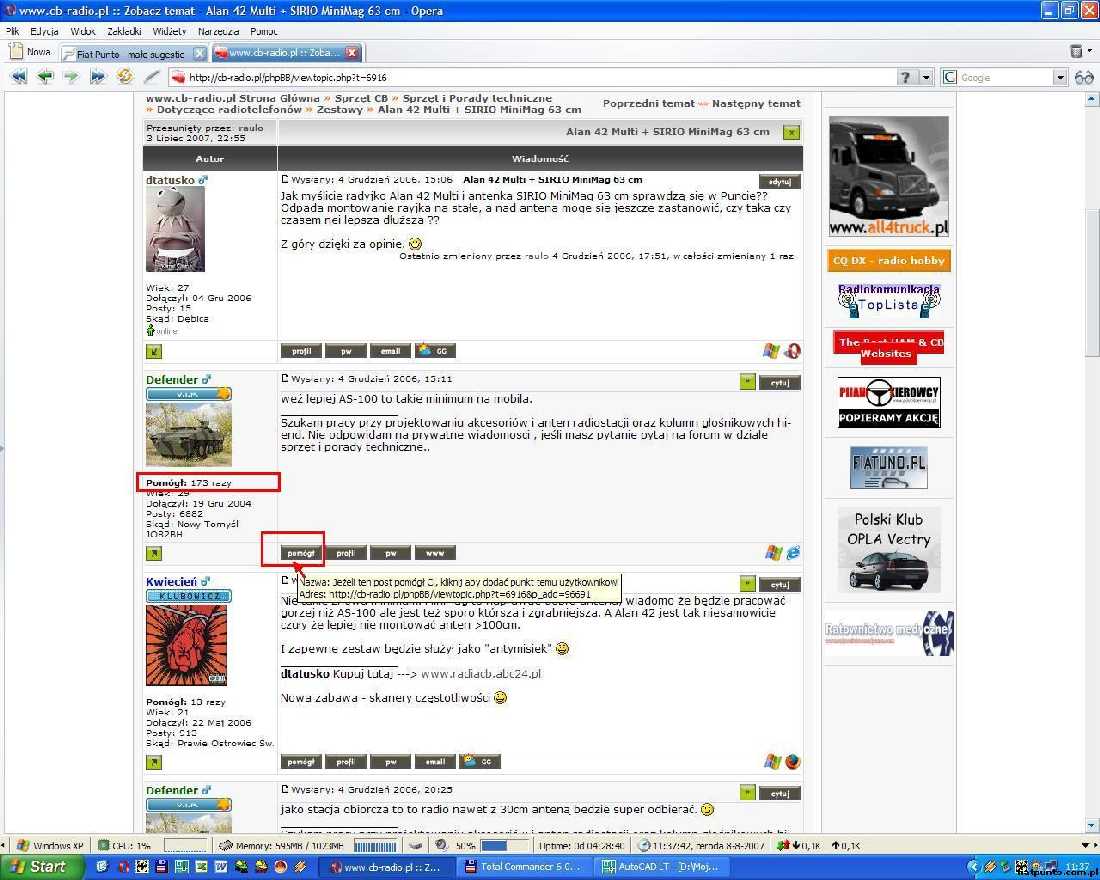Open the Zakładki menu
Image resolution: width=1100 pixels, height=880 pixels.
click(124, 31)
